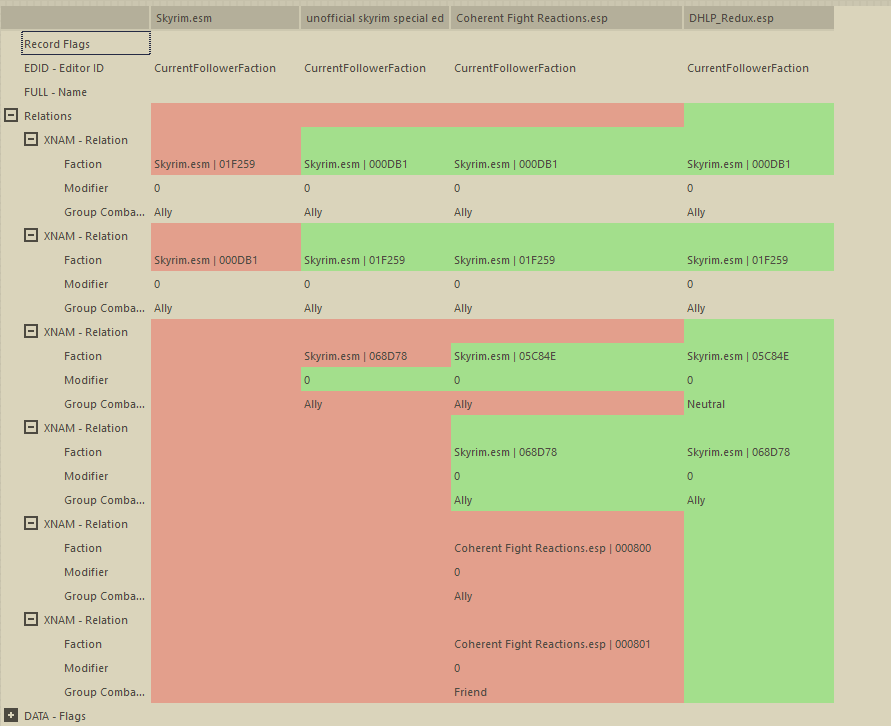Click the Skyrim.esm column header
891x726 pixels.
[224, 18]
